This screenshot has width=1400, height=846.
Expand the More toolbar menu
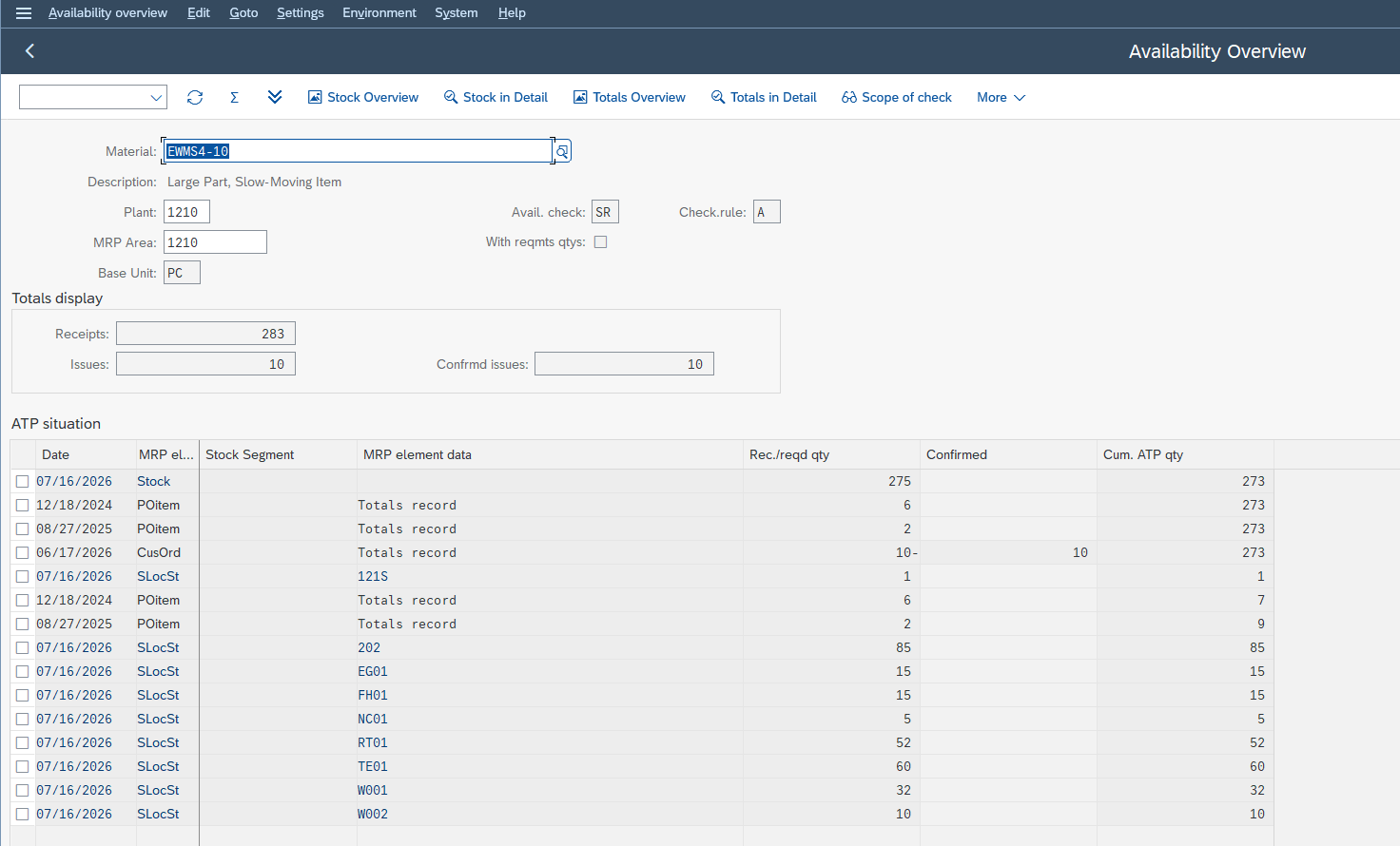1001,97
